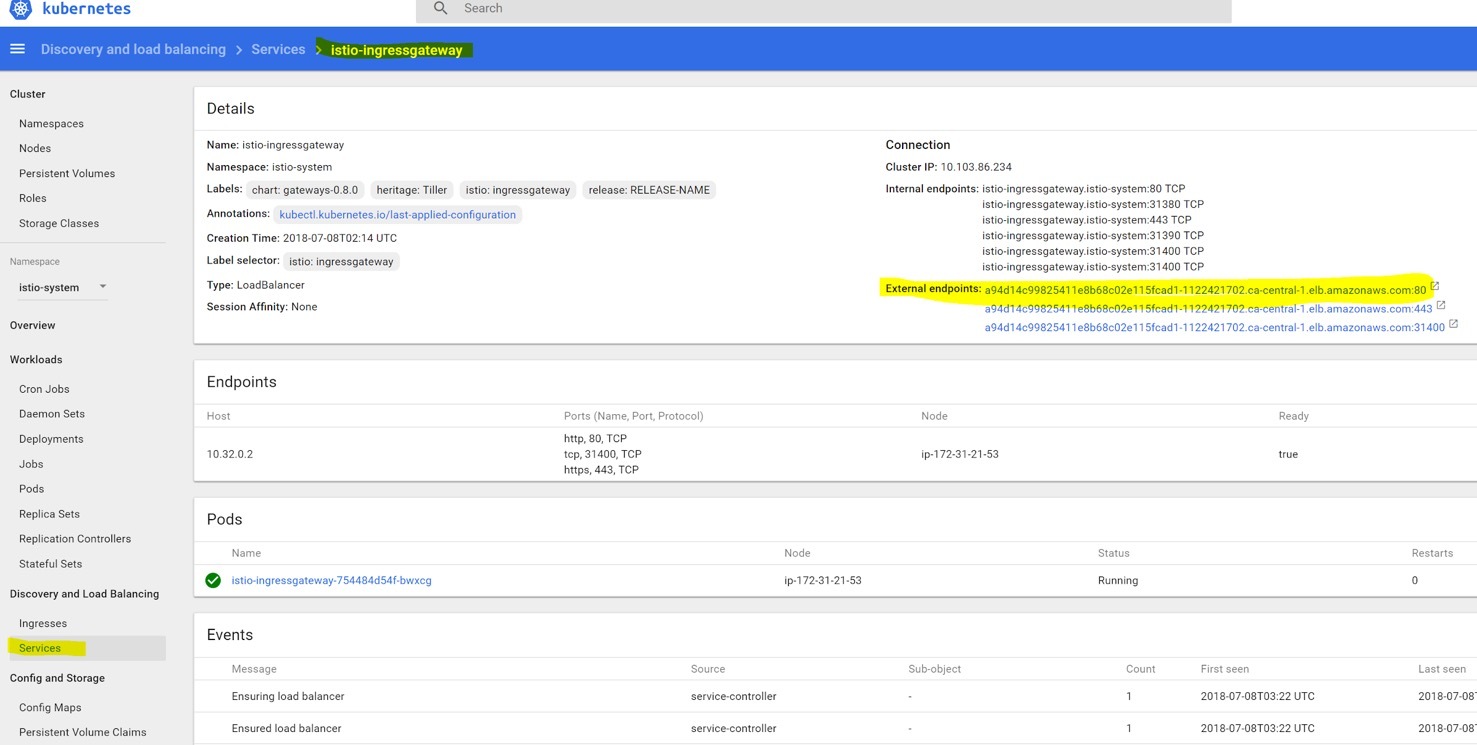1477x745 pixels.
Task: Click the Events 'First seen' column header
Action: point(1225,669)
